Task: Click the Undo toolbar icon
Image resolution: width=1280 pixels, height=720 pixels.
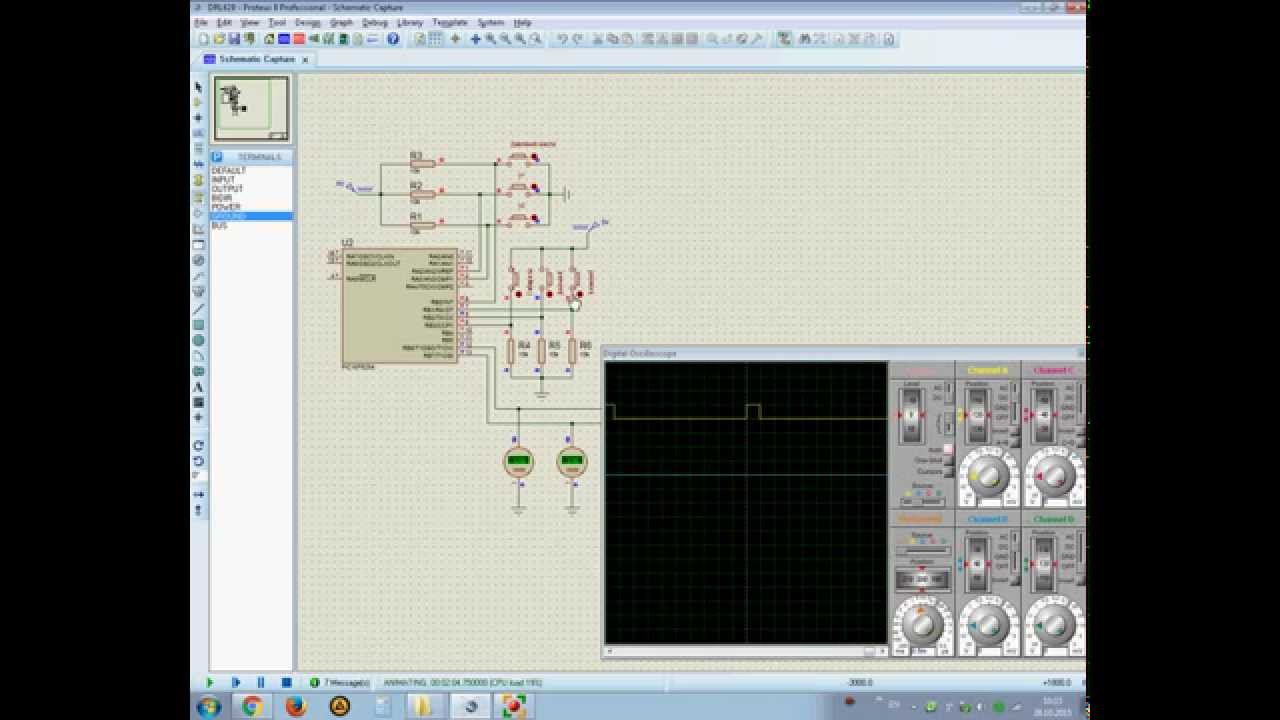Action: point(563,39)
